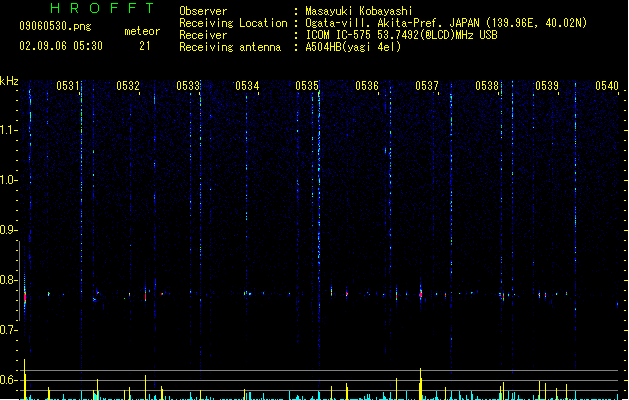The height and width of the screenshot is (400, 629).
Task: Click the meteor label
Action: coord(142,31)
